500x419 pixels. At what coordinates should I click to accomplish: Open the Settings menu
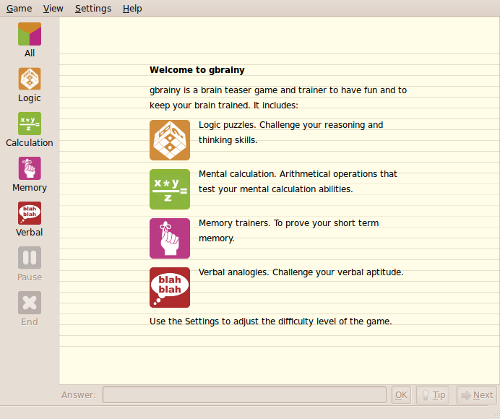click(93, 8)
